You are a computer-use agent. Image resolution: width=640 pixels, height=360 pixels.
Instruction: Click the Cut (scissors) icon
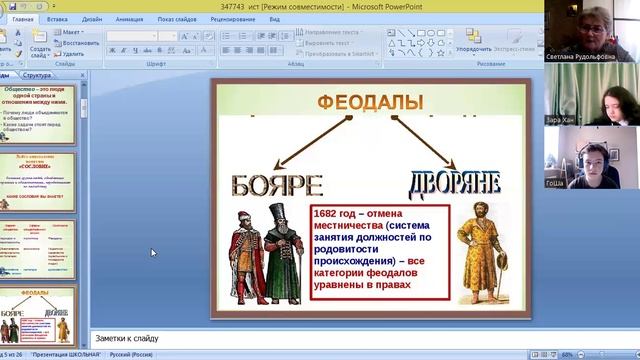(18, 32)
